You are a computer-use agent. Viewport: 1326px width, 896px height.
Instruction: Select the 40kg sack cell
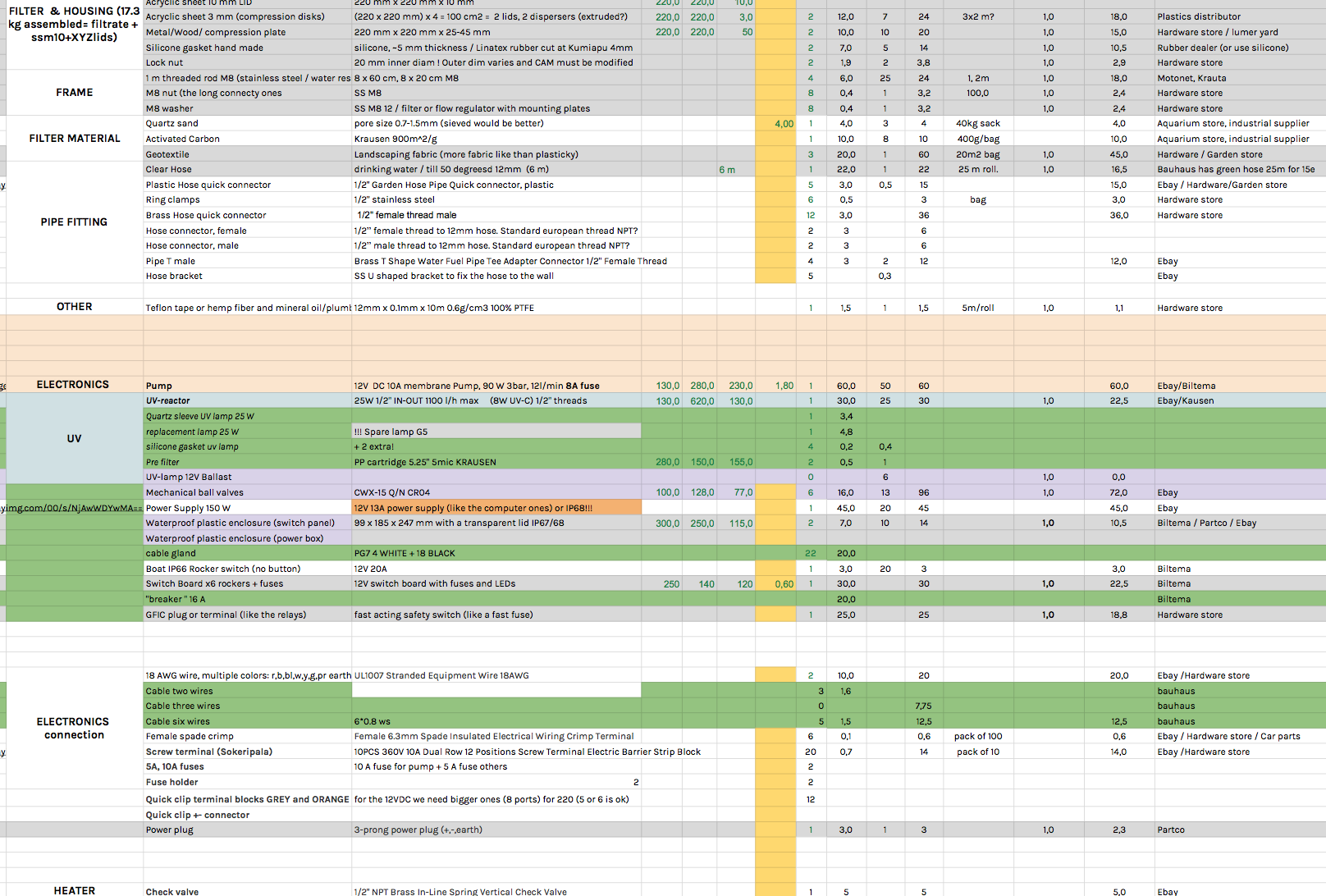click(978, 124)
